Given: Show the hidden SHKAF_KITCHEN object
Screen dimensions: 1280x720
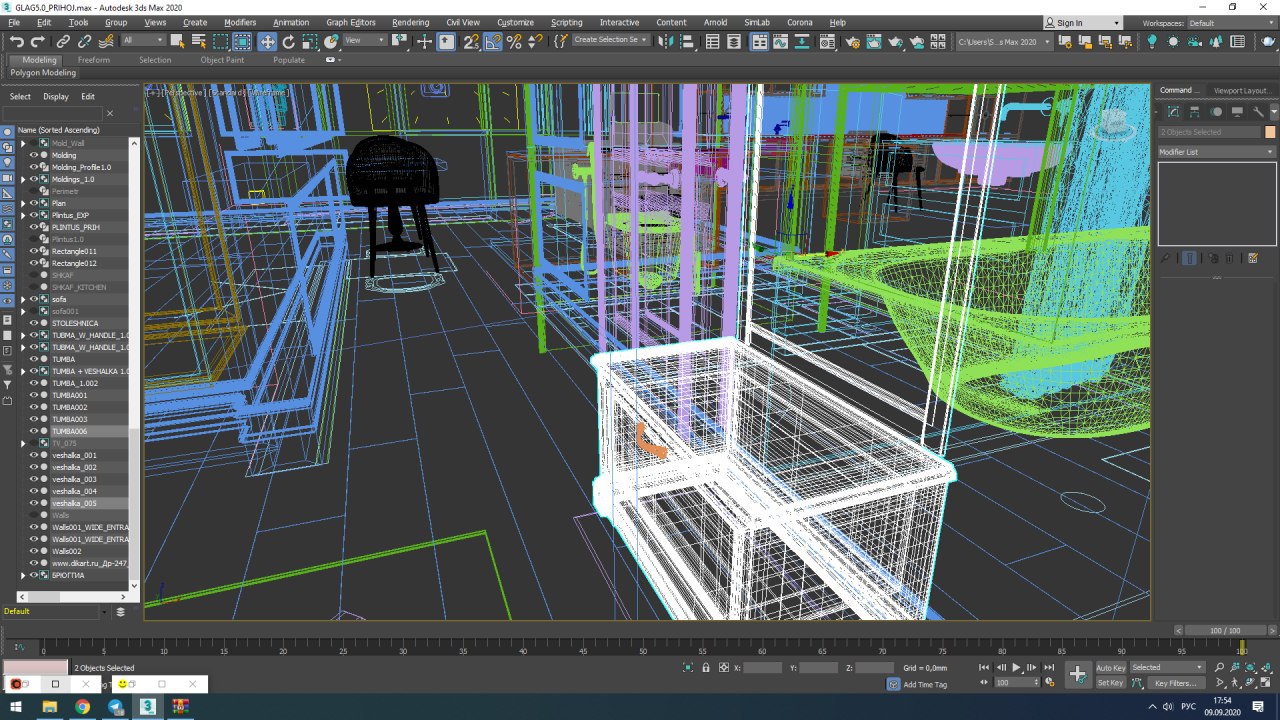Looking at the screenshot, I should [33, 287].
